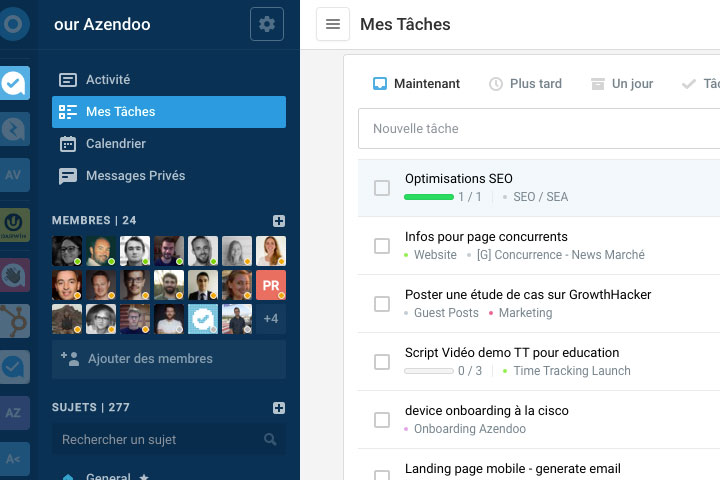Click the green 1 / 1 progress bar
Image resolution: width=720 pixels, height=480 pixels.
429,197
